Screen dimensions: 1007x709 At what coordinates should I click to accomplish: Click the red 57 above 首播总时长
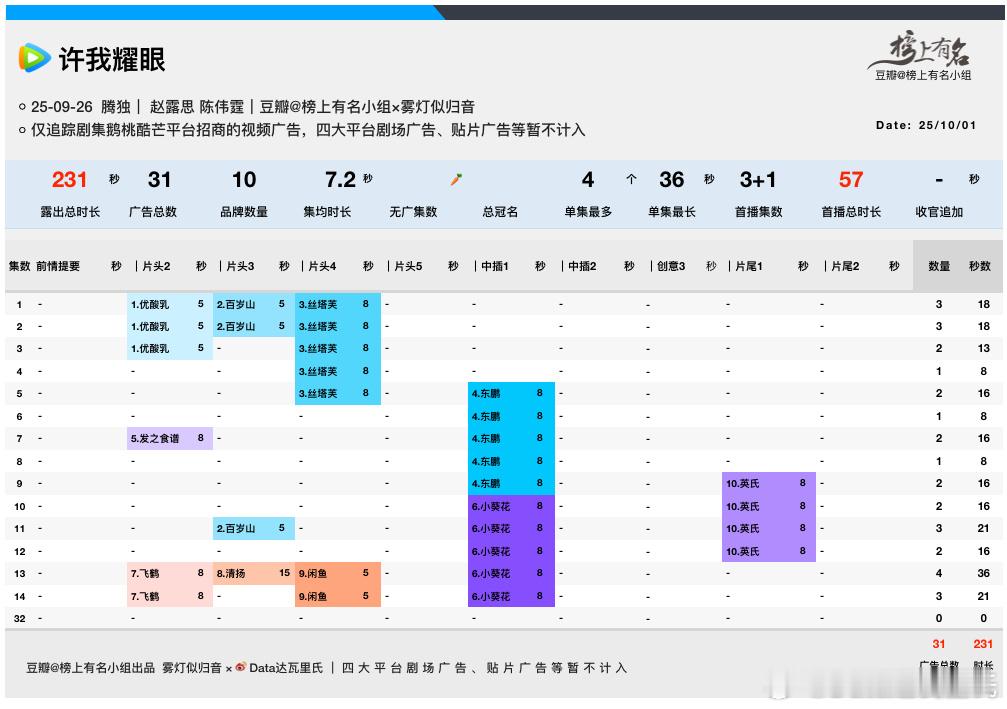851,179
